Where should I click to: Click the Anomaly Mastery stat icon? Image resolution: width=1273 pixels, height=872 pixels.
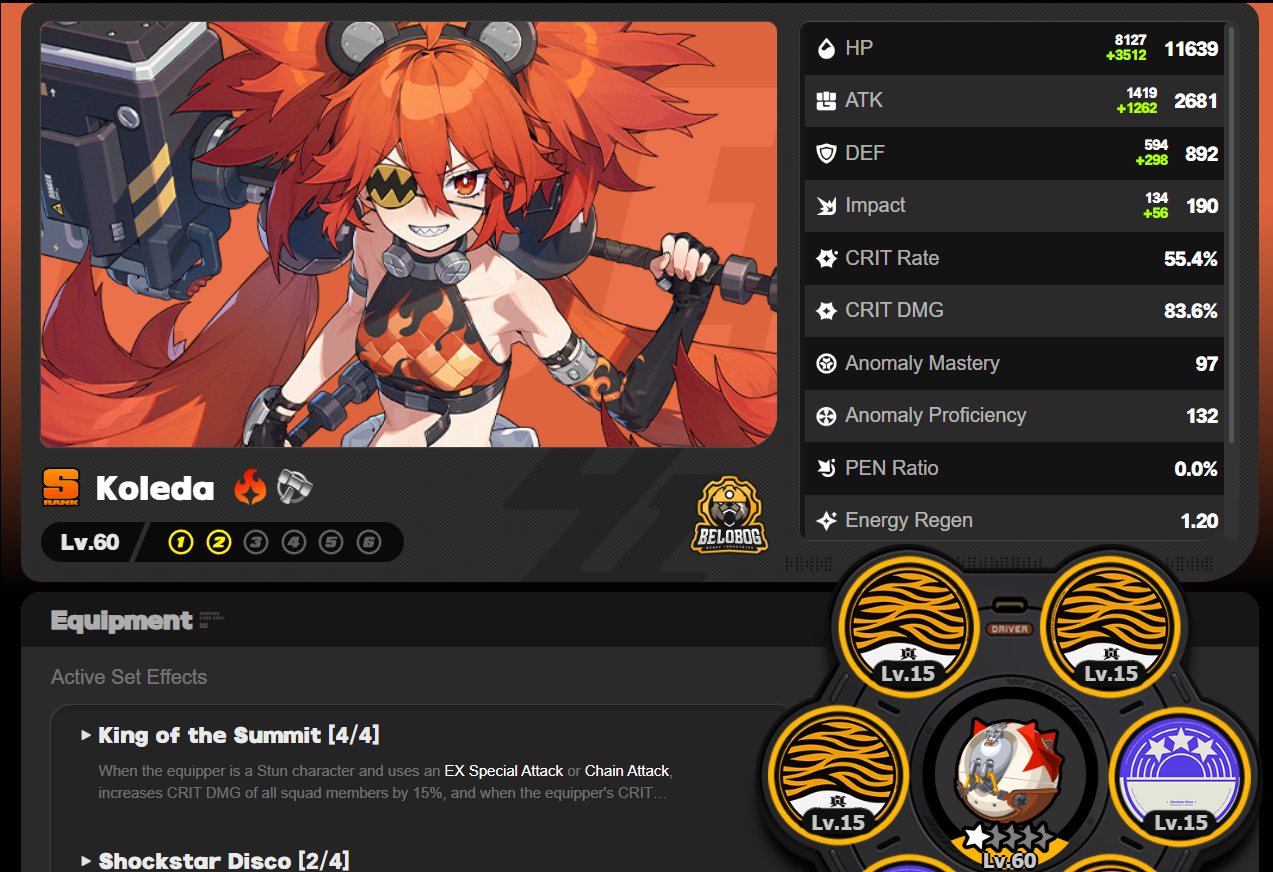point(826,363)
